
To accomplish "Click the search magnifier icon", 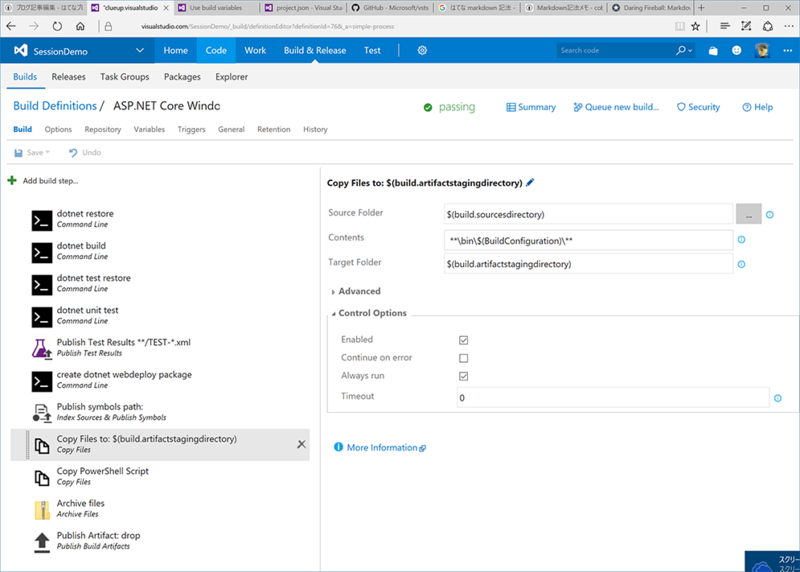I will [681, 51].
